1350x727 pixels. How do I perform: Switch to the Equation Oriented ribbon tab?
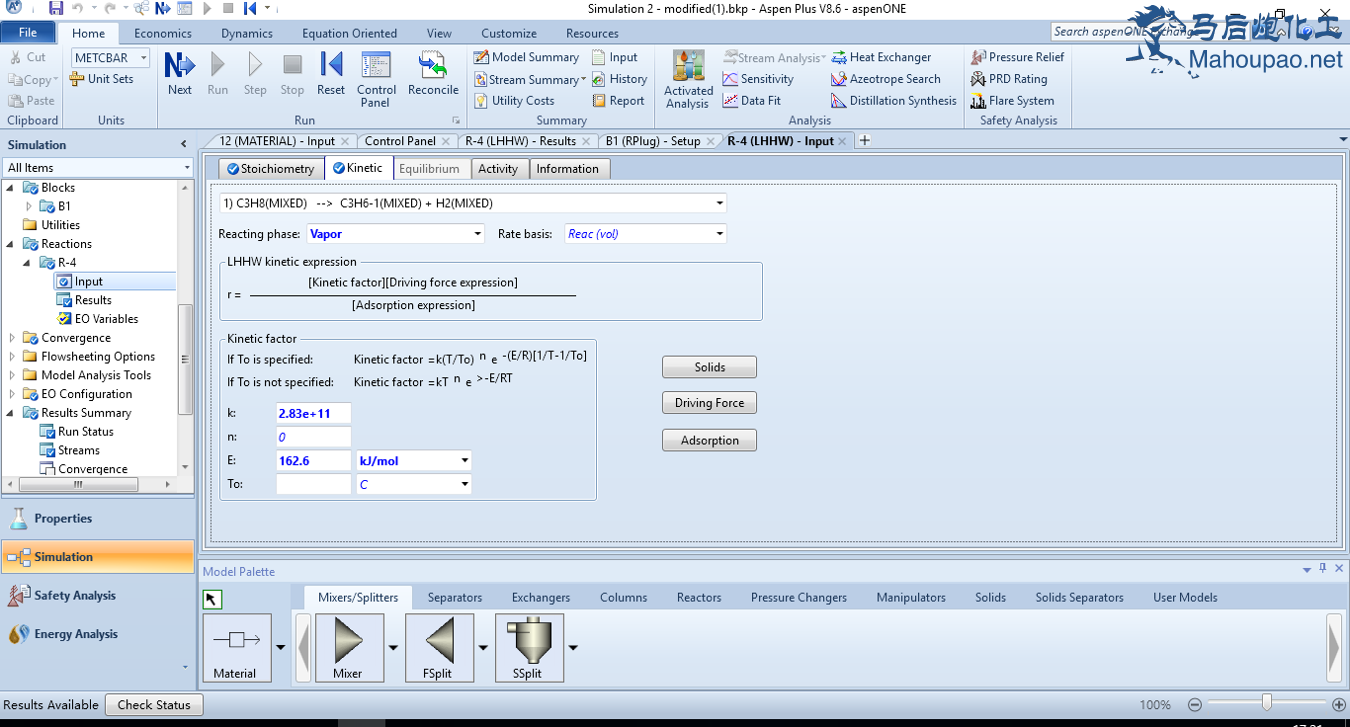click(349, 33)
